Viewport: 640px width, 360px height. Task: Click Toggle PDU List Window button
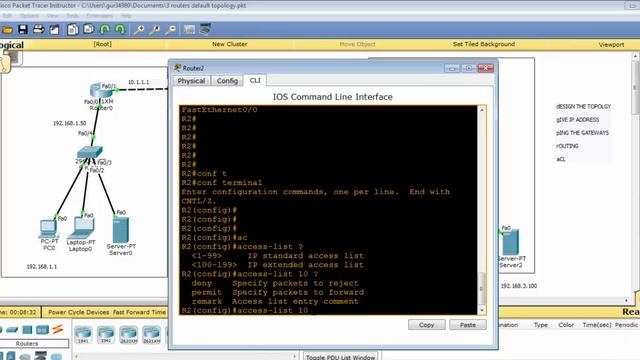pos(340,356)
